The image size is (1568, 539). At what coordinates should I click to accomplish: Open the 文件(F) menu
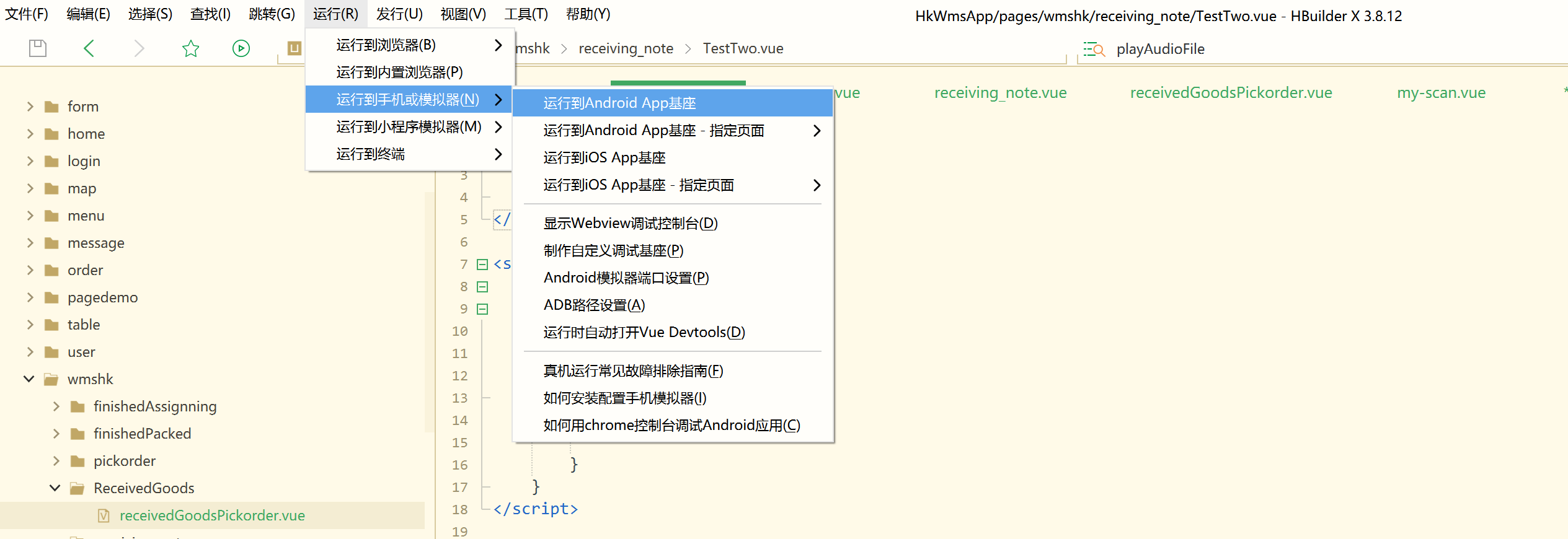(27, 14)
